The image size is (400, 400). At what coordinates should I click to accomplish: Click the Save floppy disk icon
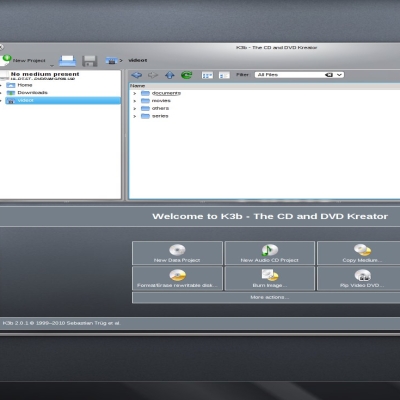tap(90, 61)
